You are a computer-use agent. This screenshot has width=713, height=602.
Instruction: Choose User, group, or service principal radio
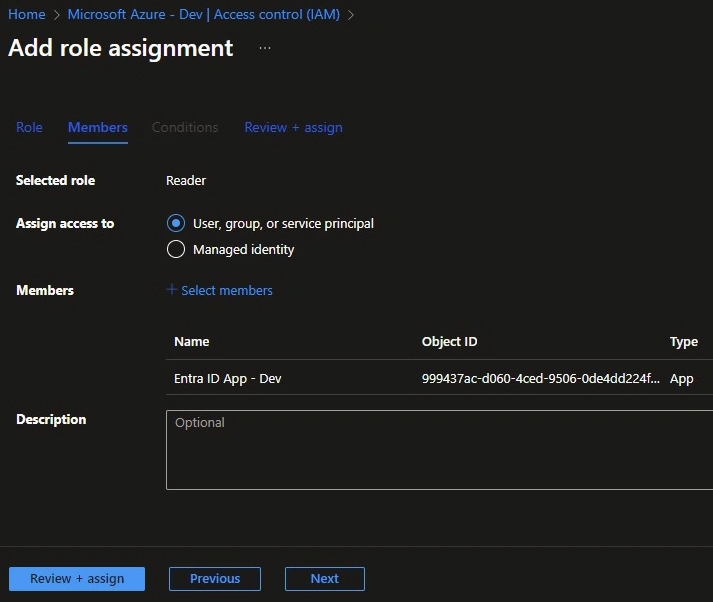point(176,223)
